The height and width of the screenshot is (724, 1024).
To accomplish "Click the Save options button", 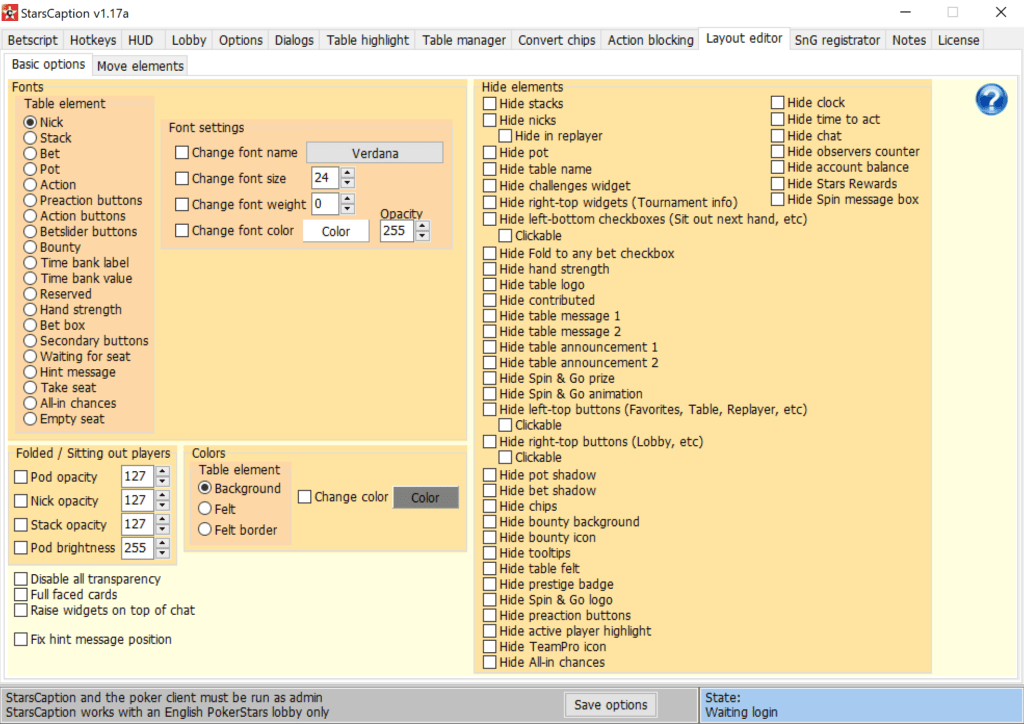I will coord(611,705).
